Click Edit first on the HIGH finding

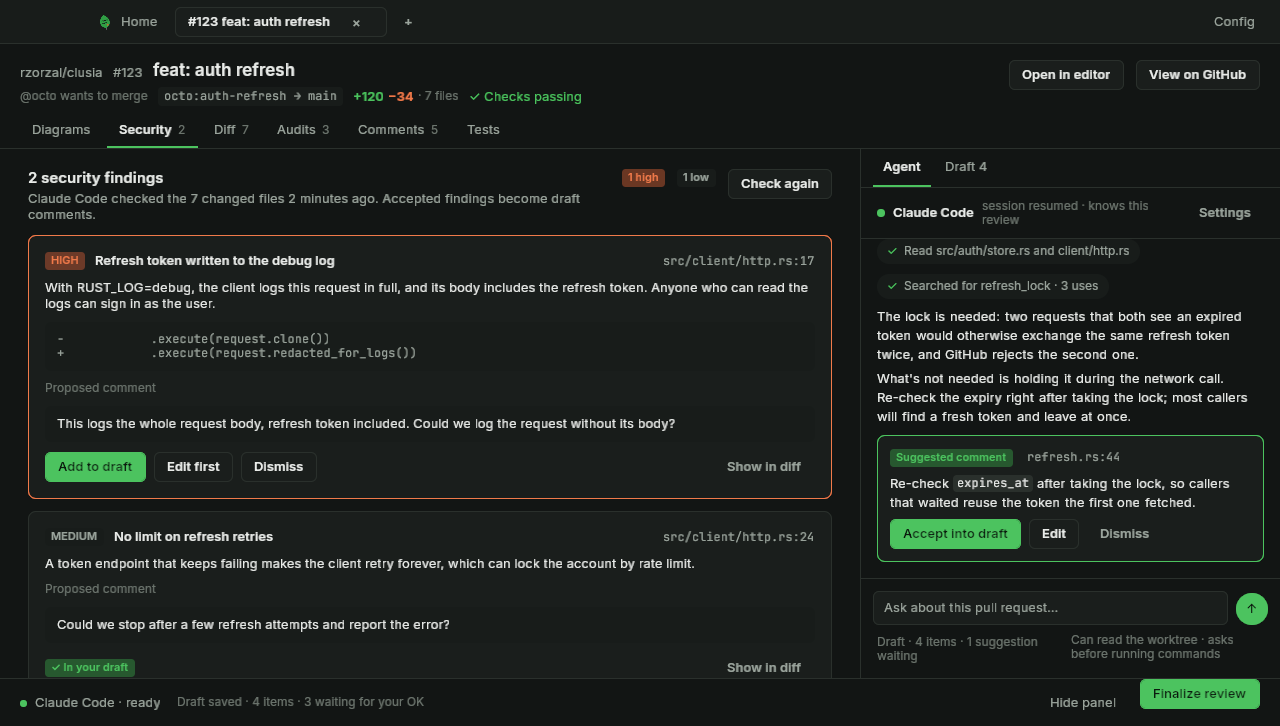coord(193,467)
